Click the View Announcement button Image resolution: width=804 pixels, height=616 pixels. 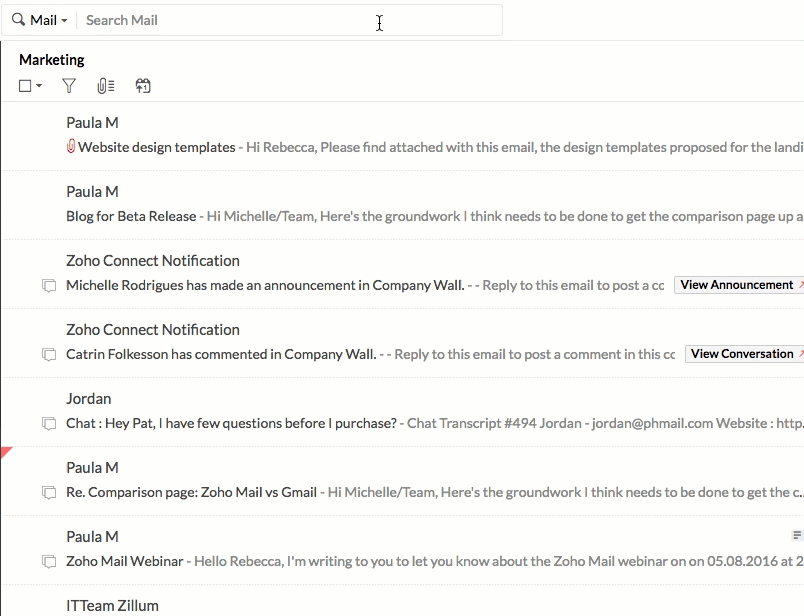(x=738, y=284)
